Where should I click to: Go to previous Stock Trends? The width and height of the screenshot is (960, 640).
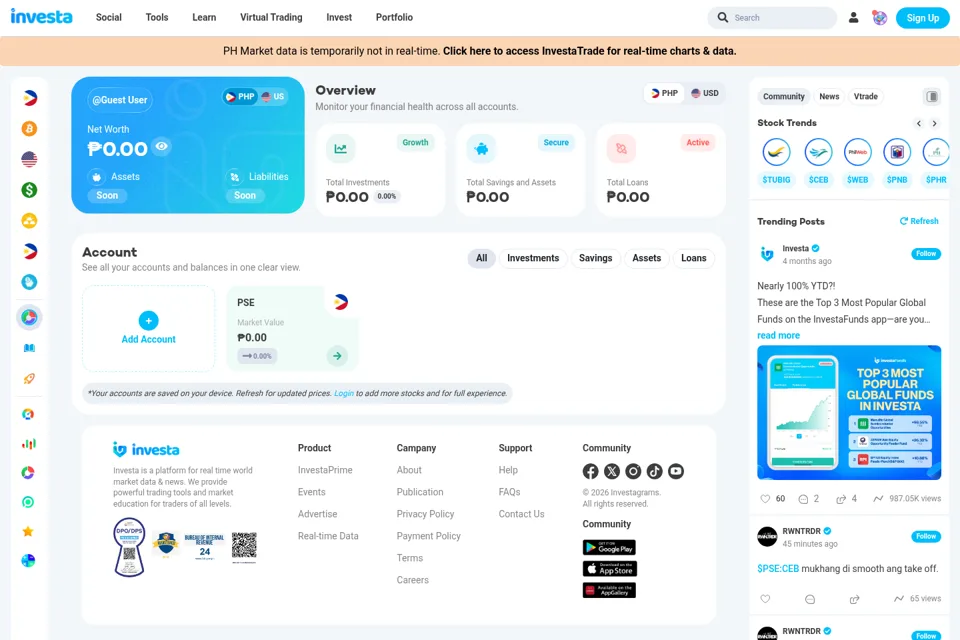(x=918, y=124)
